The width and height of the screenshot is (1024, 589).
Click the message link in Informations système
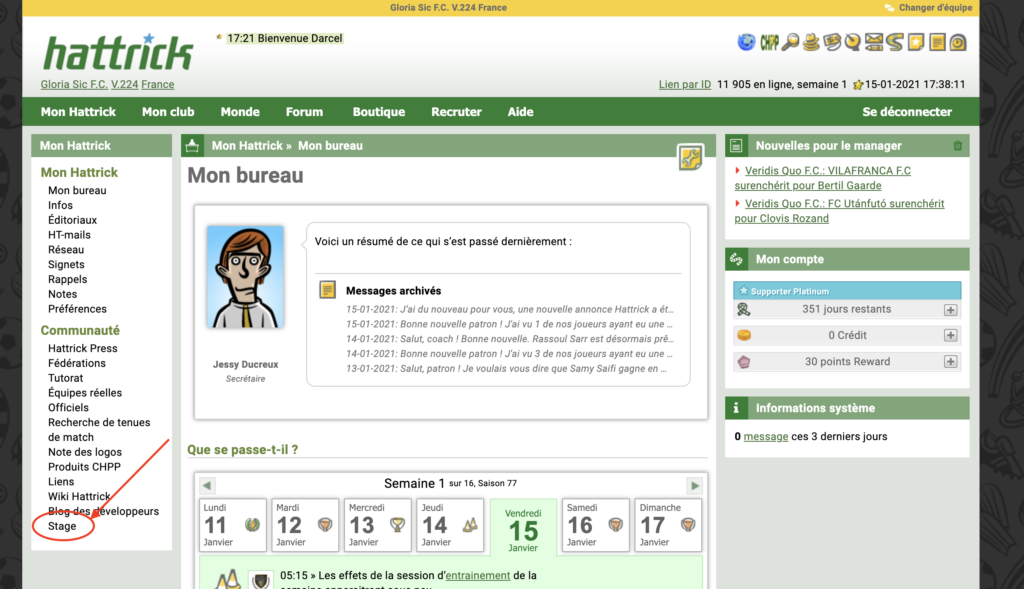point(765,436)
